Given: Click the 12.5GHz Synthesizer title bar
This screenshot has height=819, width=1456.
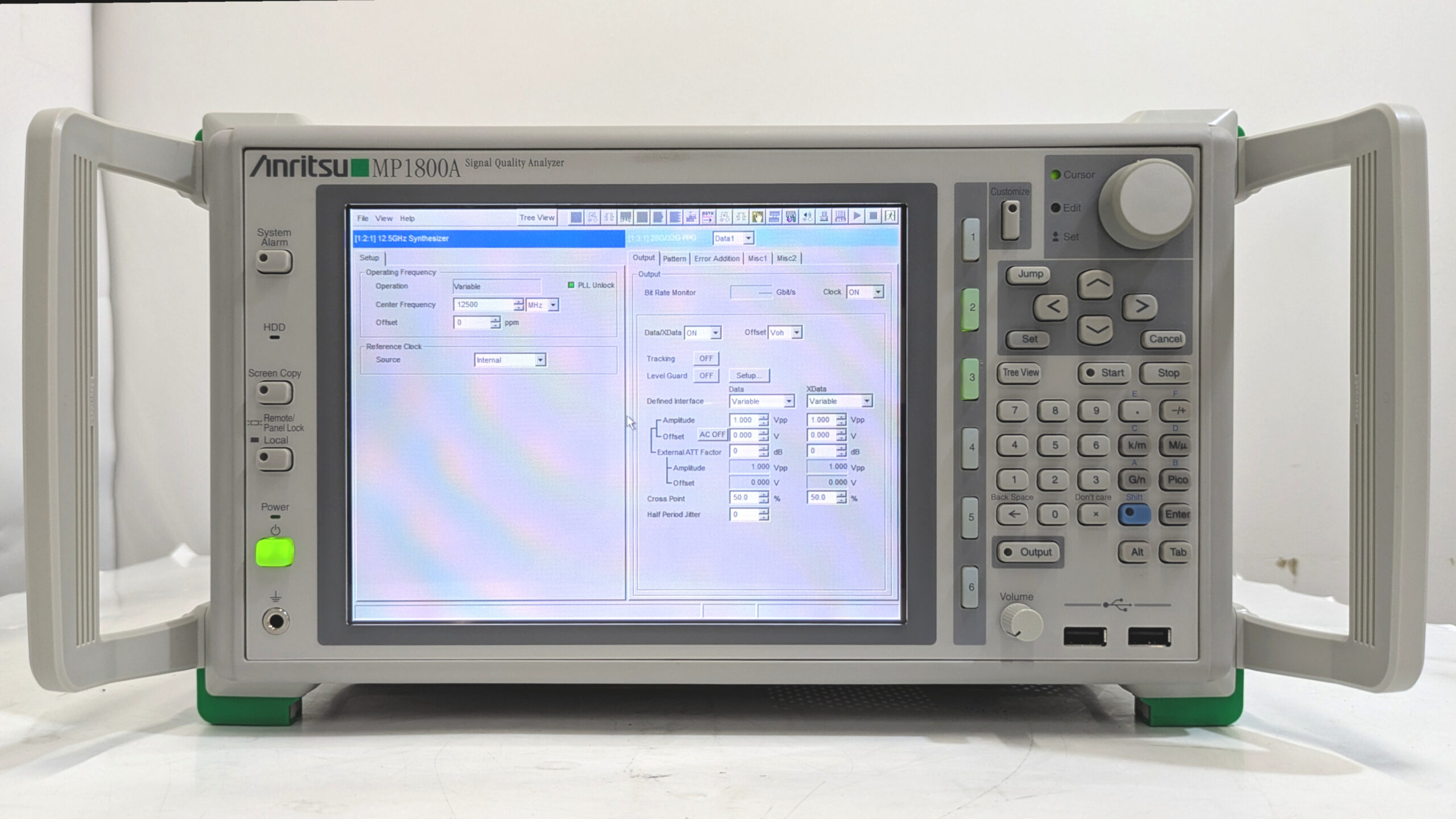Looking at the screenshot, I should [x=489, y=239].
